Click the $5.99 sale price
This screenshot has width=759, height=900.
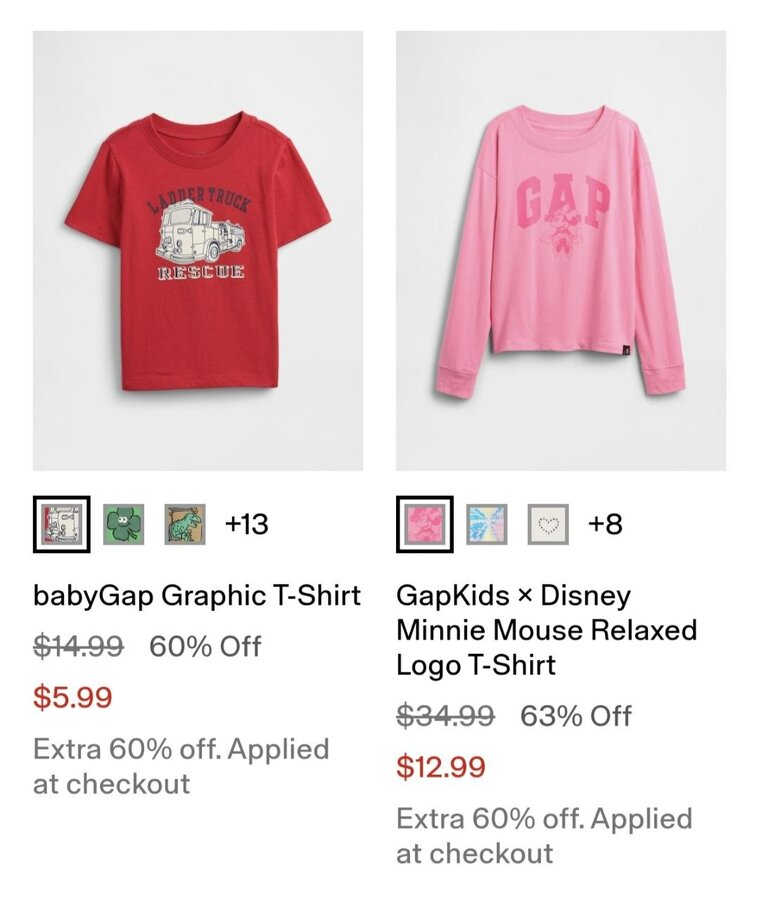point(72,697)
